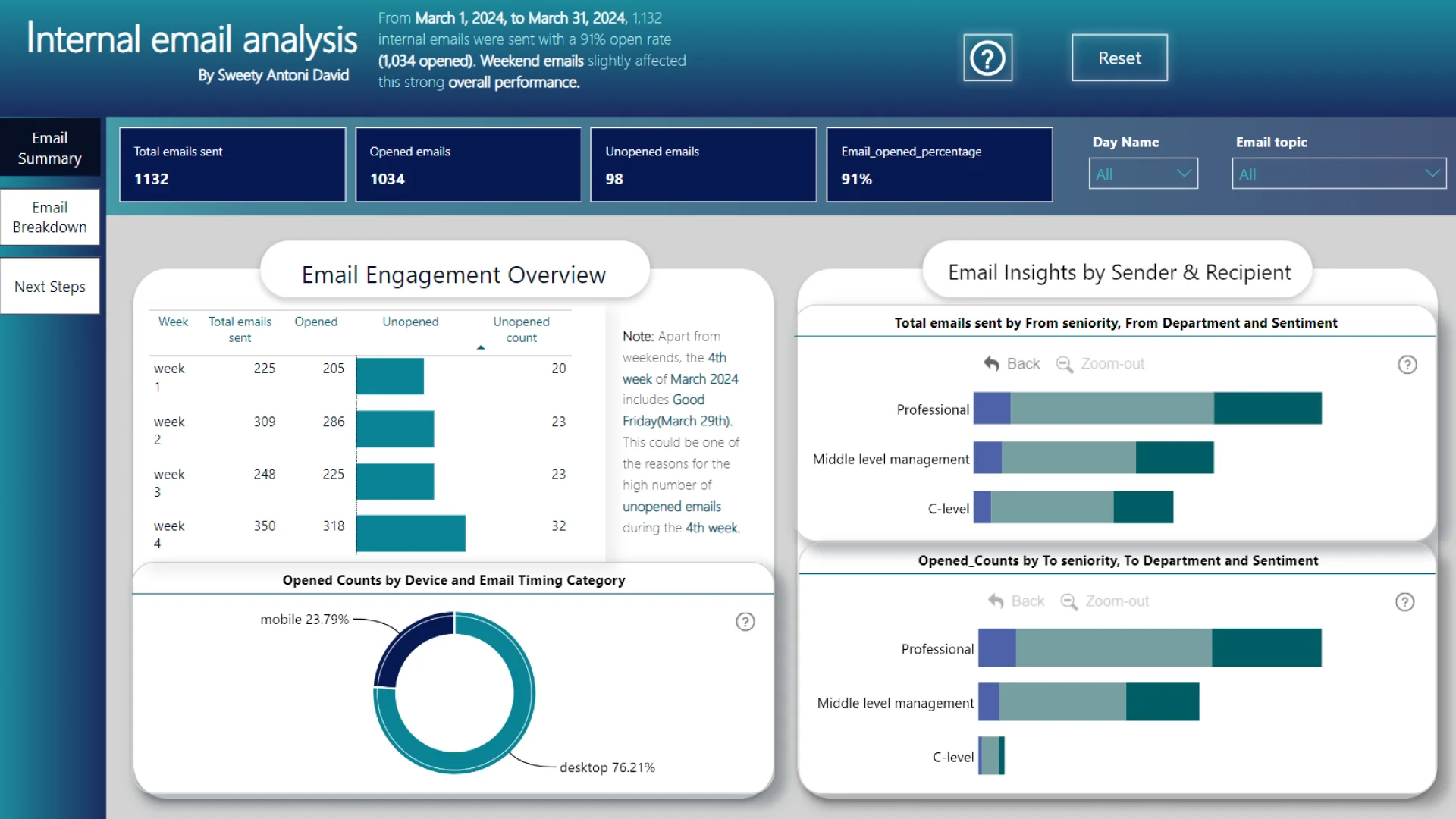Select the week 3 unopened bar
Image resolution: width=1456 pixels, height=819 pixels.
coord(395,482)
